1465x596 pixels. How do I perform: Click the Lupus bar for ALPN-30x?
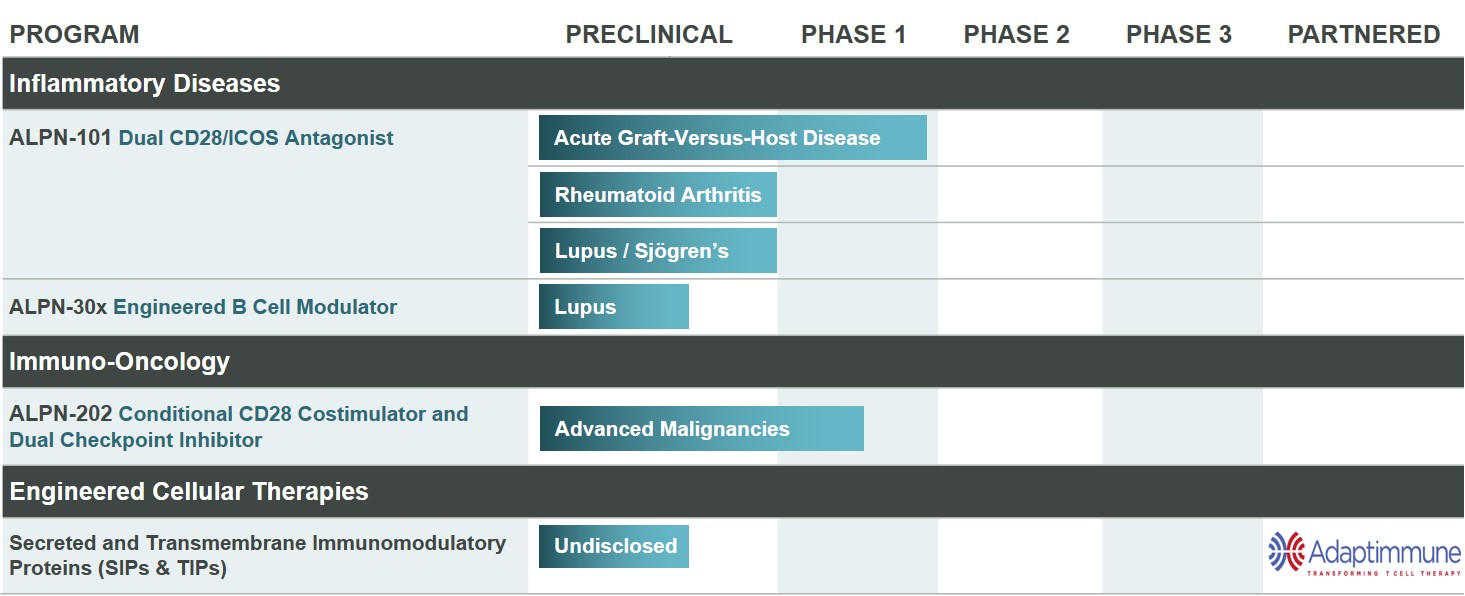point(613,307)
